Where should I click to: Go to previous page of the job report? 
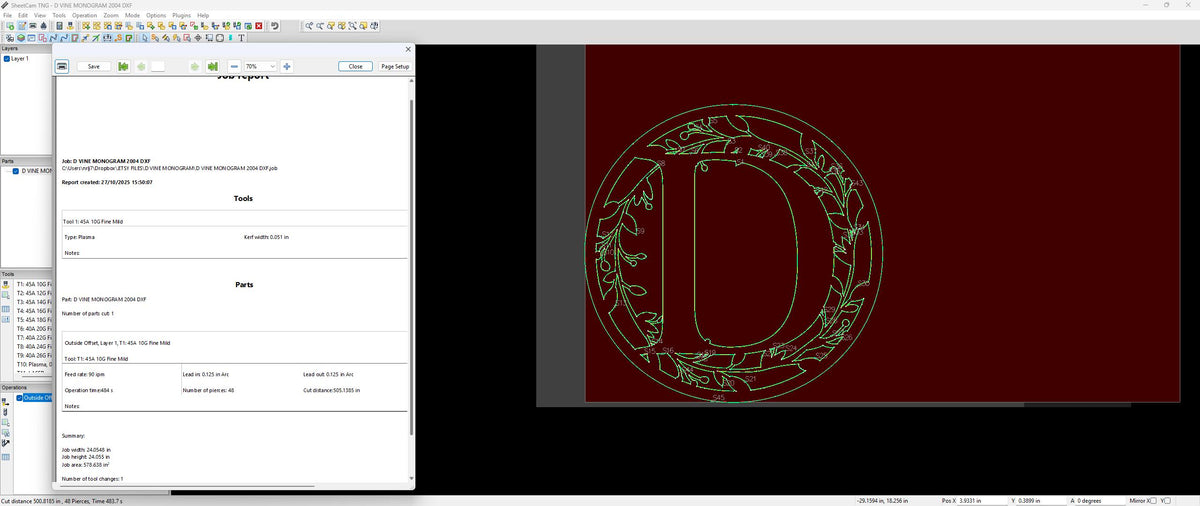tap(141, 66)
